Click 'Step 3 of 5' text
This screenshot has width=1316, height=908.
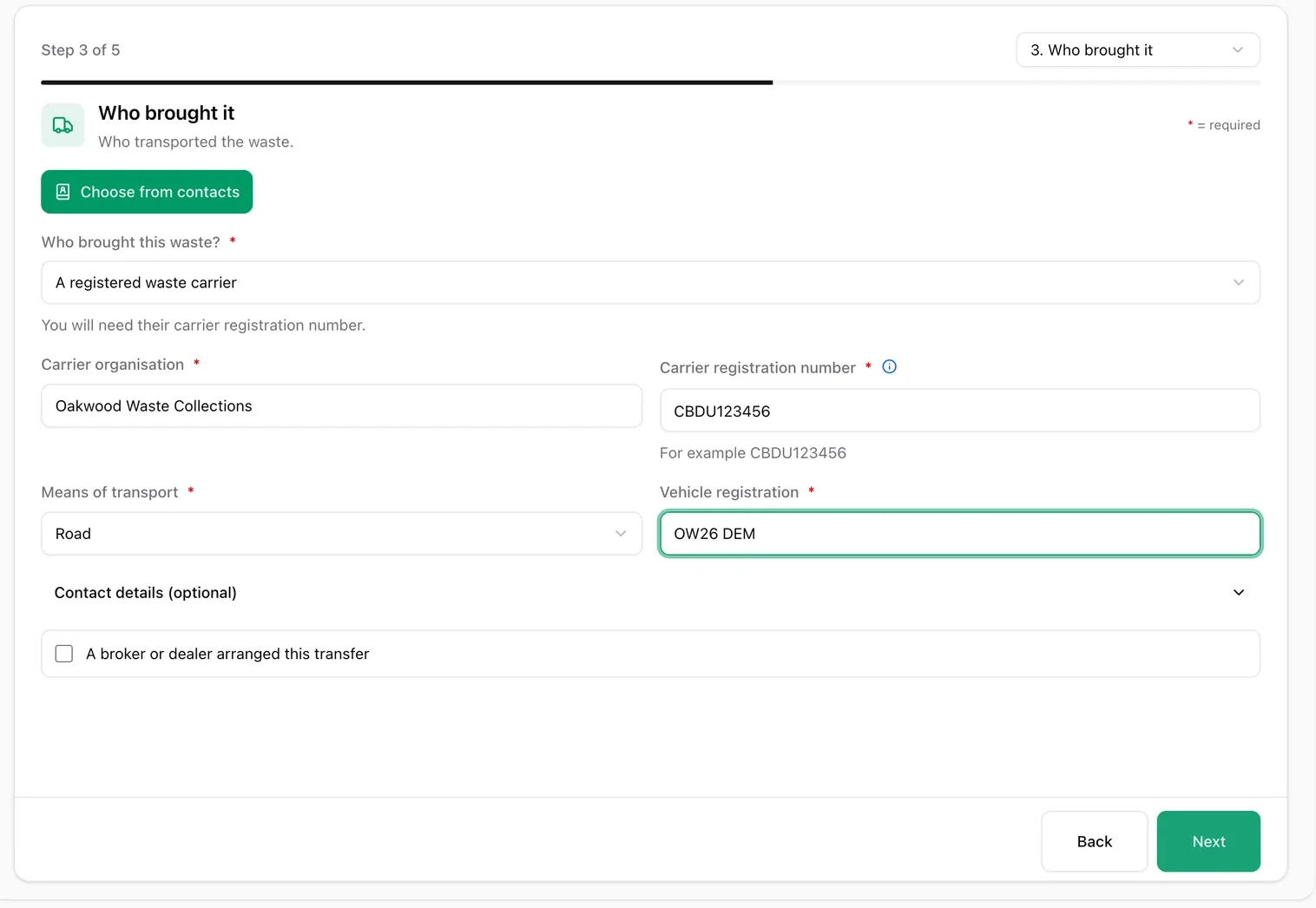pyautogui.click(x=81, y=50)
